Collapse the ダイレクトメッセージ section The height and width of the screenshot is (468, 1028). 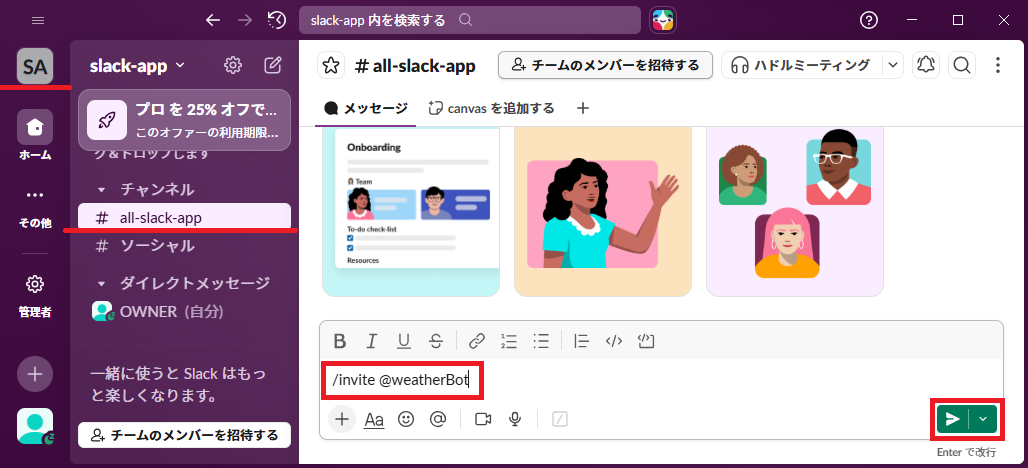point(102,284)
